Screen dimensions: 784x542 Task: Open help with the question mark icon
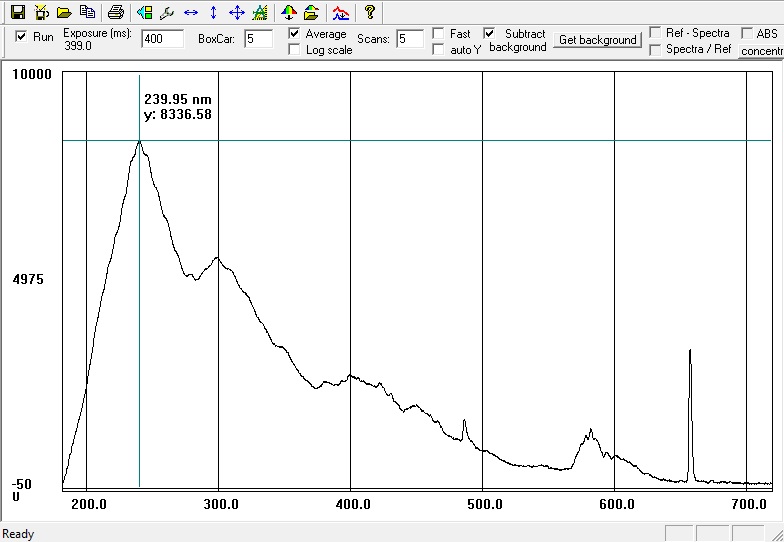[x=370, y=12]
